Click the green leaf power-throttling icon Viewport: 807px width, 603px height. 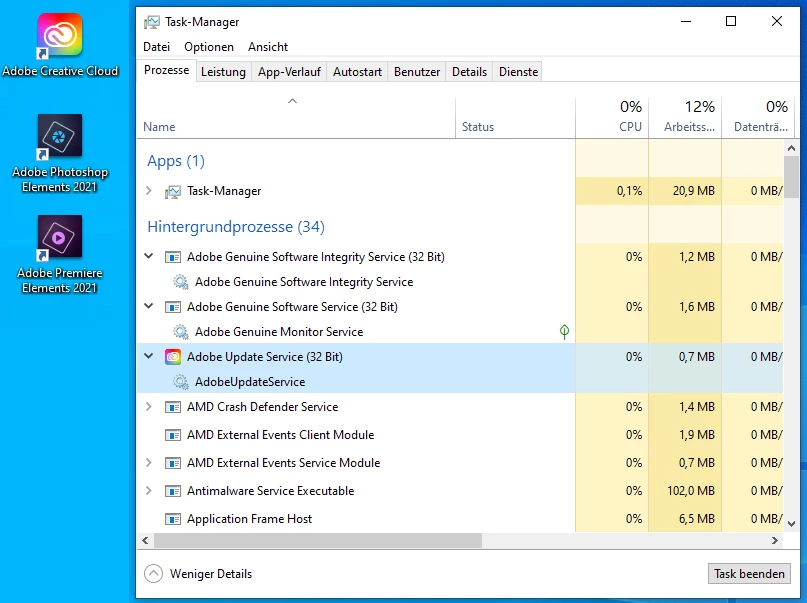pos(564,332)
